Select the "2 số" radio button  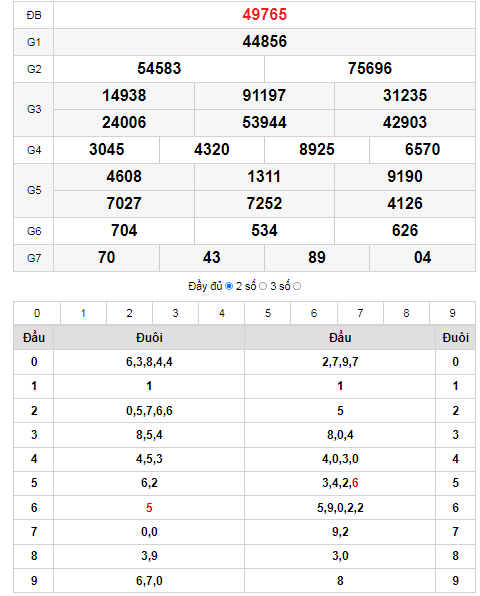coord(263,286)
